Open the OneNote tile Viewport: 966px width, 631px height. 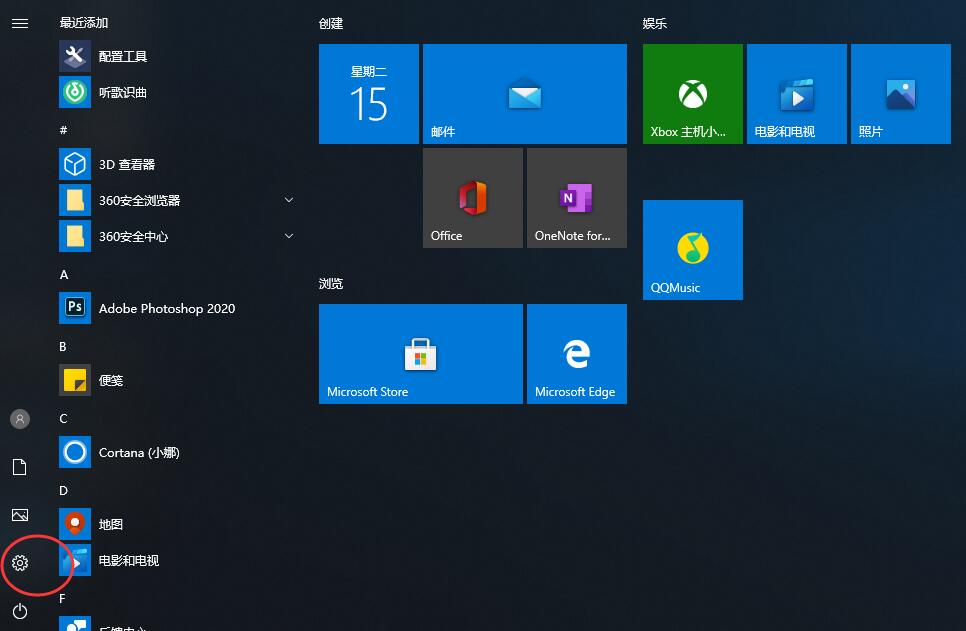(x=576, y=198)
